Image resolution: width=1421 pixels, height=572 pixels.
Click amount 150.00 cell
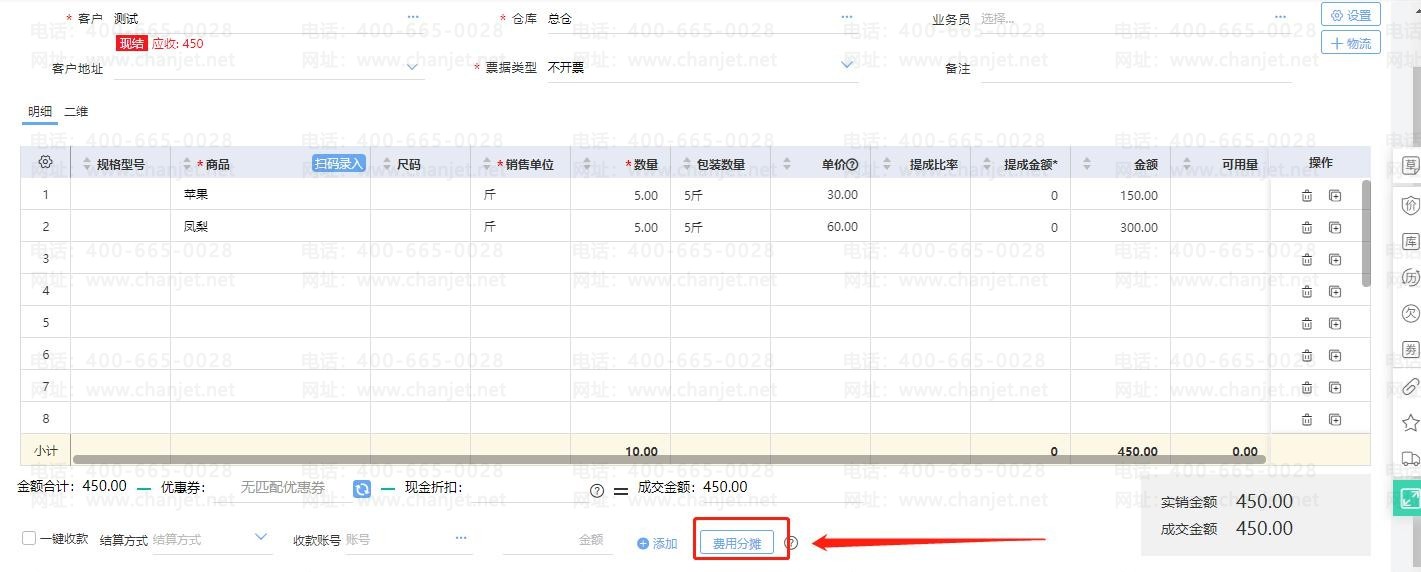pyautogui.click(x=1120, y=195)
